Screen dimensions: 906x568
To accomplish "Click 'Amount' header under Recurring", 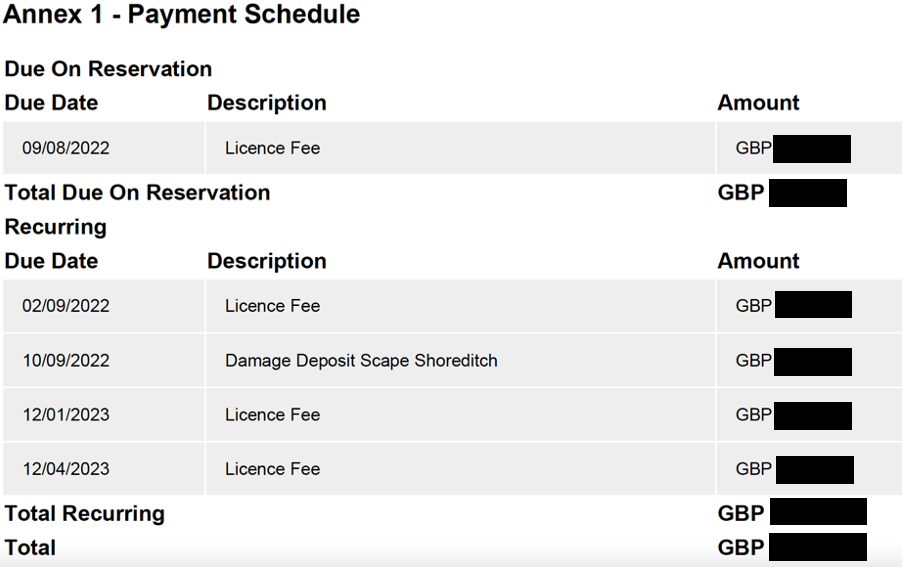I will coord(758,261).
